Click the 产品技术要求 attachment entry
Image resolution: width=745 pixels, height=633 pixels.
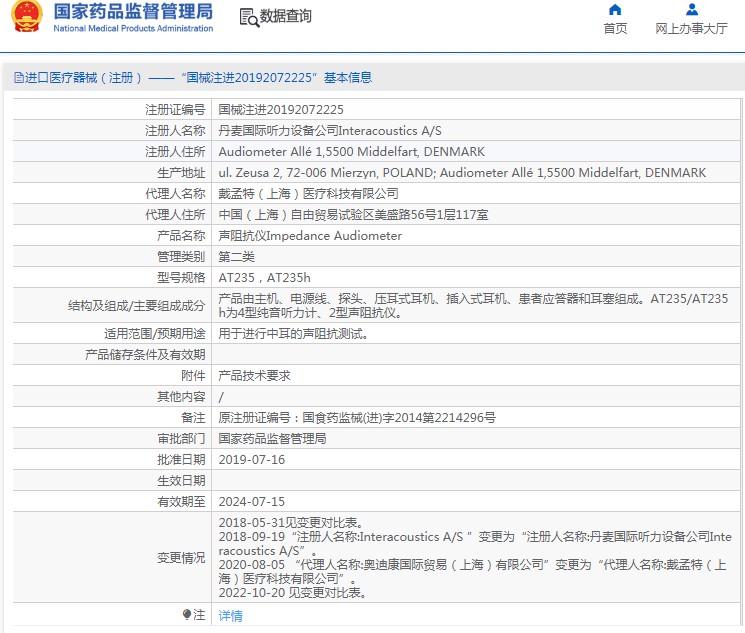point(254,376)
